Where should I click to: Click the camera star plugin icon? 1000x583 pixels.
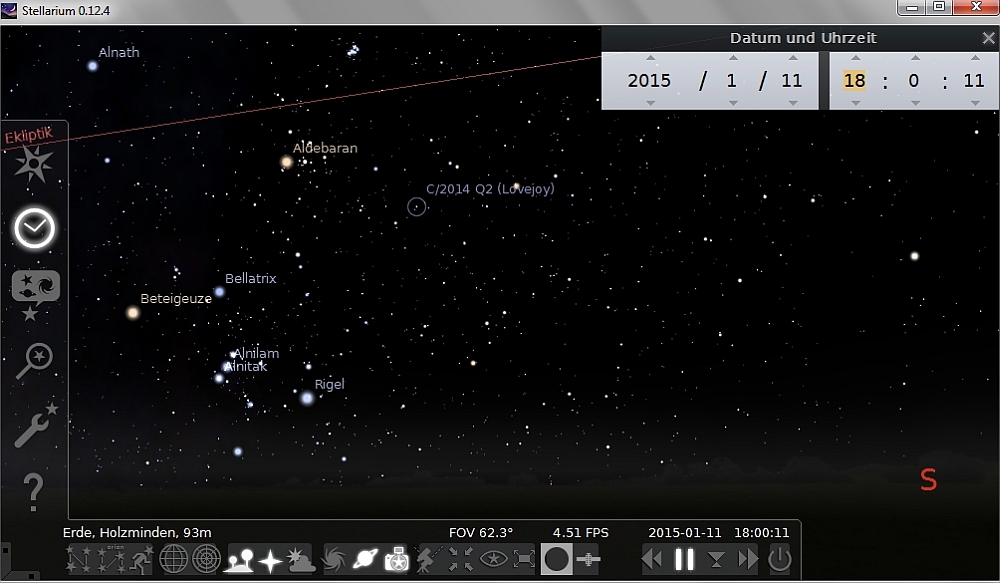point(397,559)
